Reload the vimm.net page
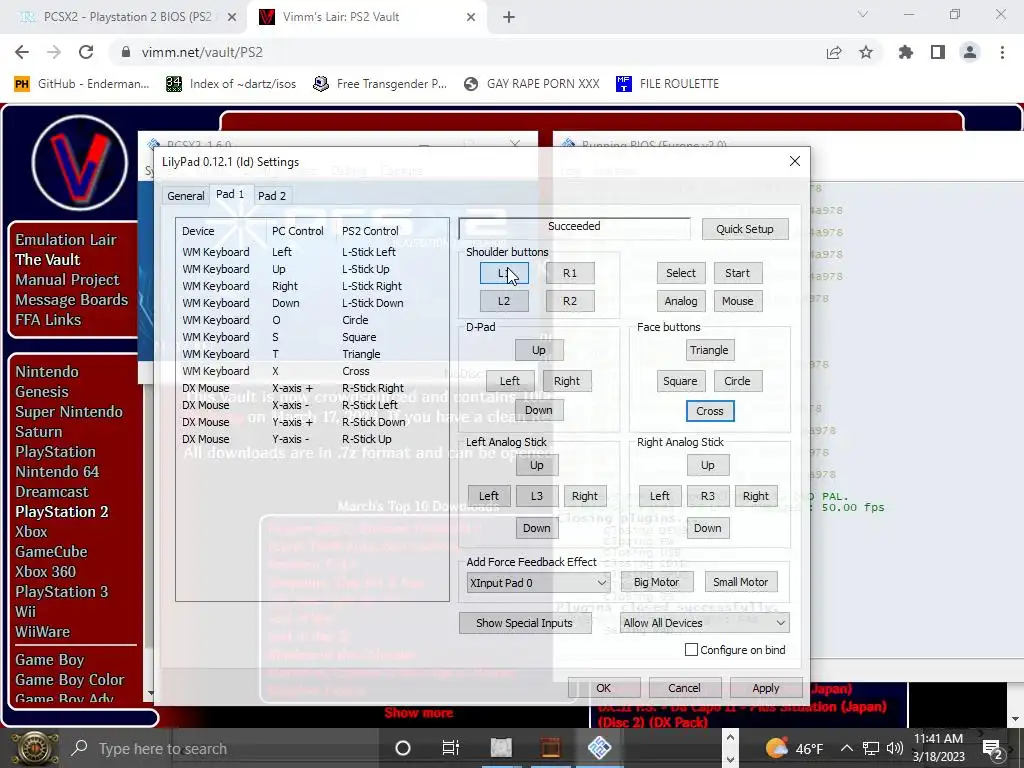Viewport: 1024px width, 768px height. click(x=86, y=52)
